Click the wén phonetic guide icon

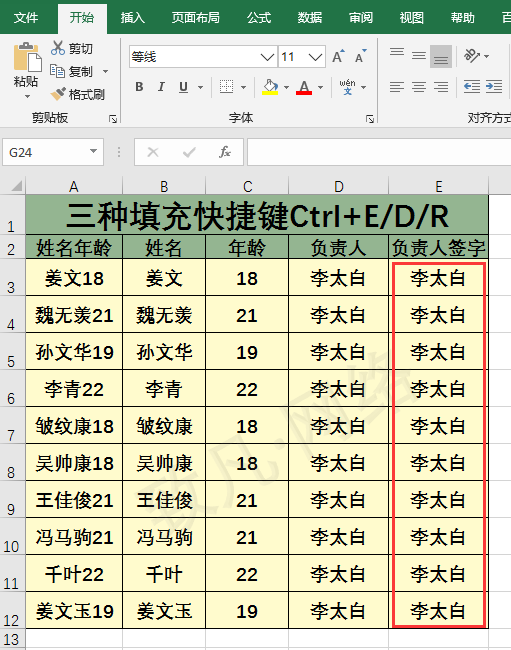[347, 87]
